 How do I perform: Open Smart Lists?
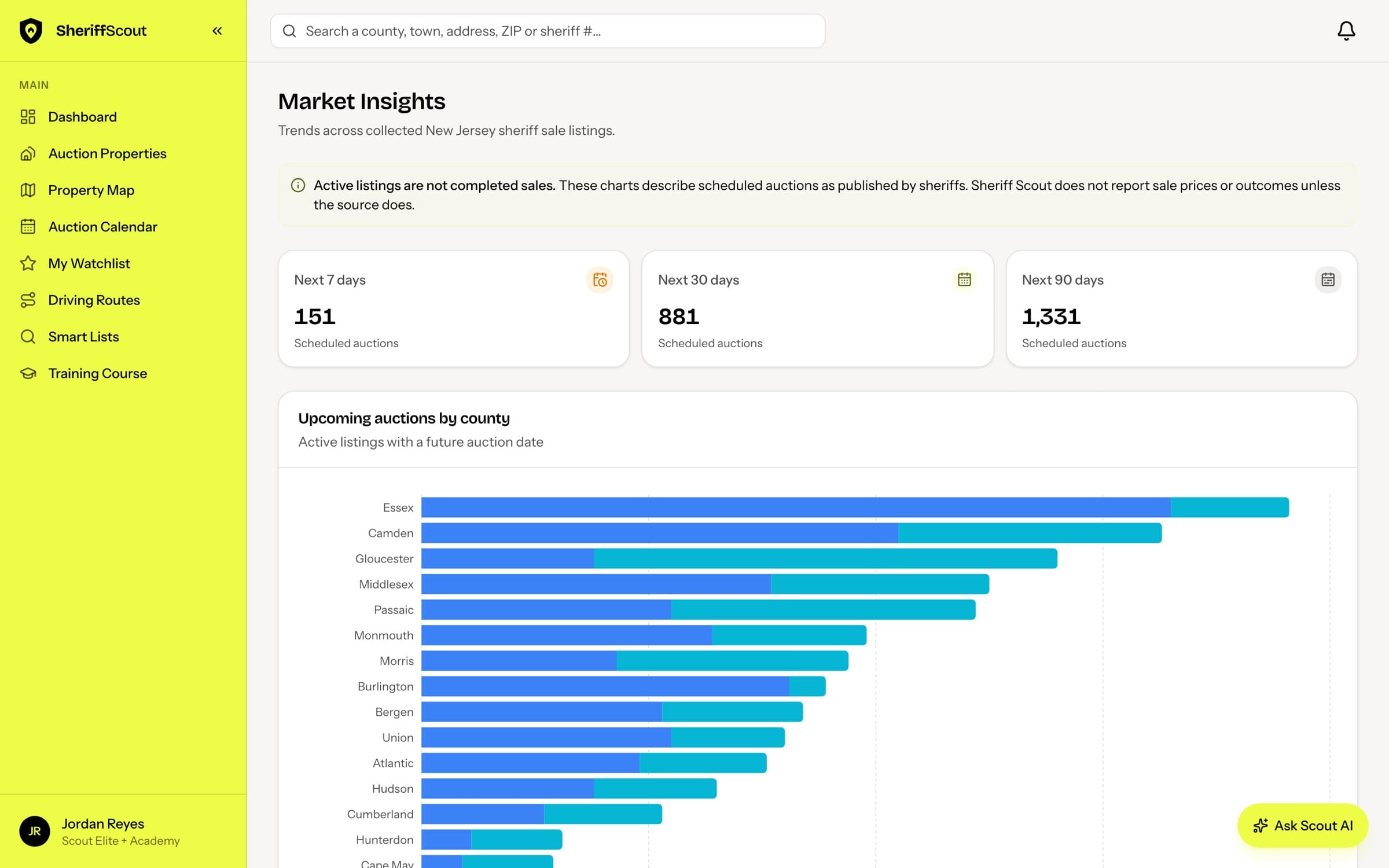(x=123, y=336)
